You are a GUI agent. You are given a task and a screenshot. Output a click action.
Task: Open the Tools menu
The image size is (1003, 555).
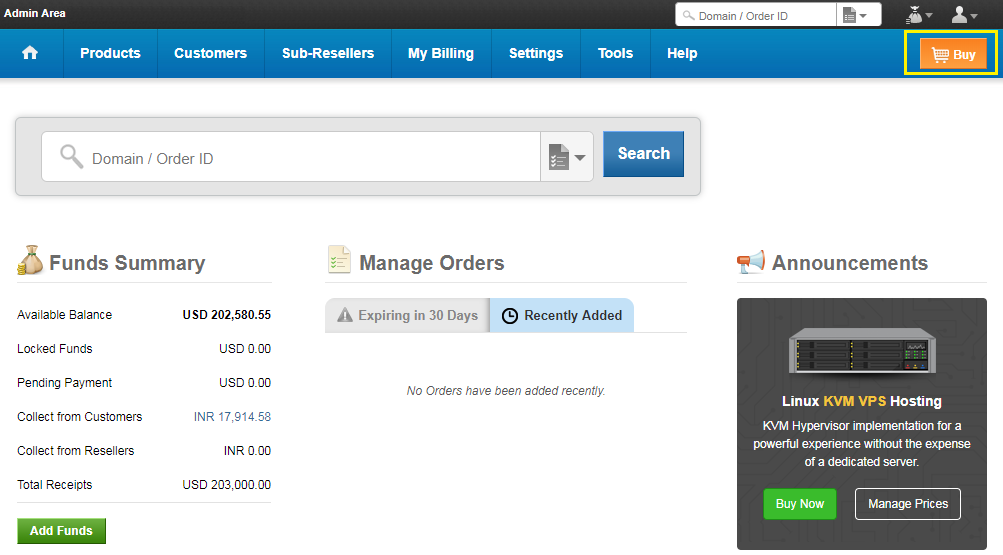615,54
